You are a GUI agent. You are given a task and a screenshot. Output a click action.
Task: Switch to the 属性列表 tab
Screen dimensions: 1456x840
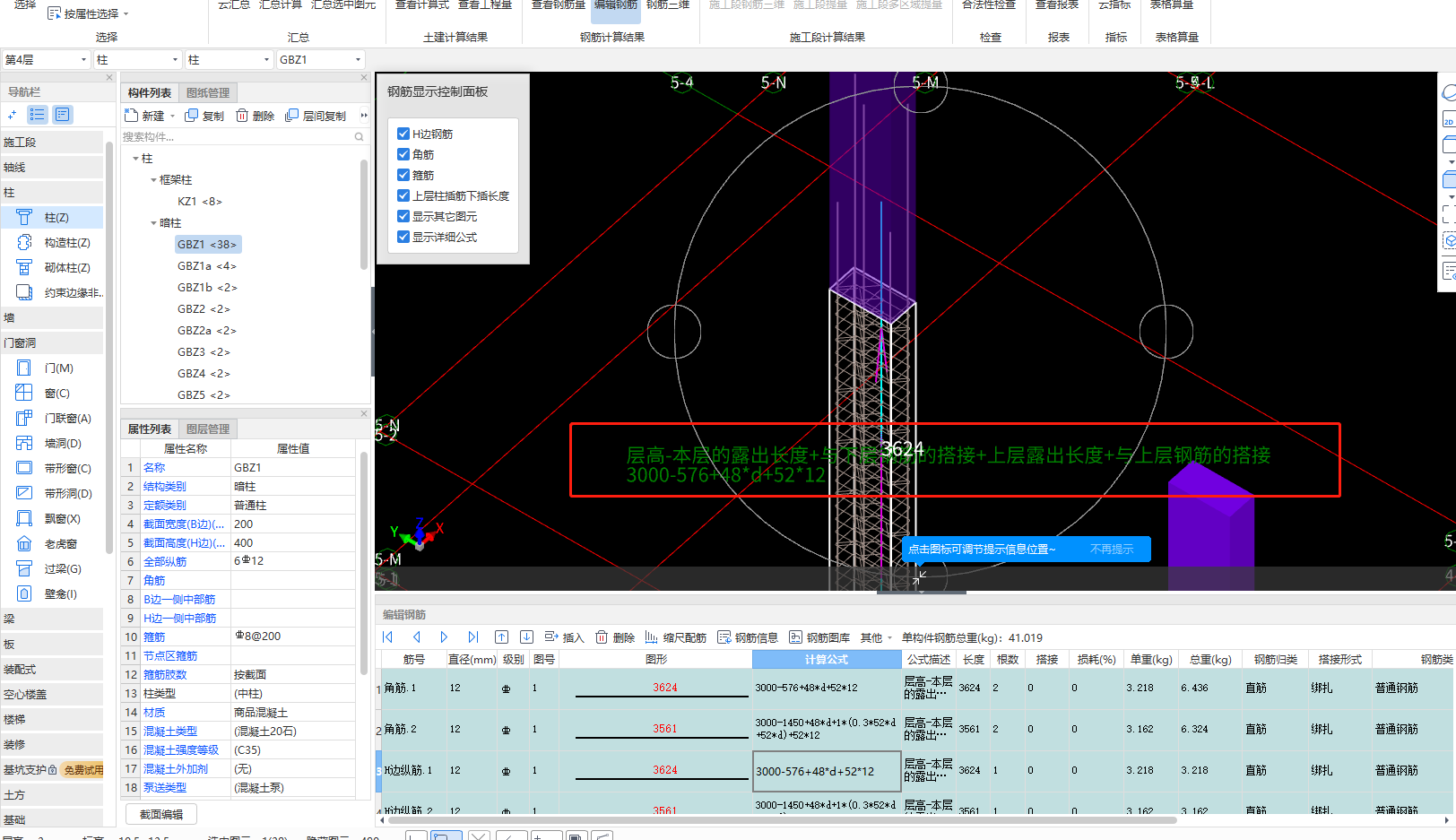point(149,429)
